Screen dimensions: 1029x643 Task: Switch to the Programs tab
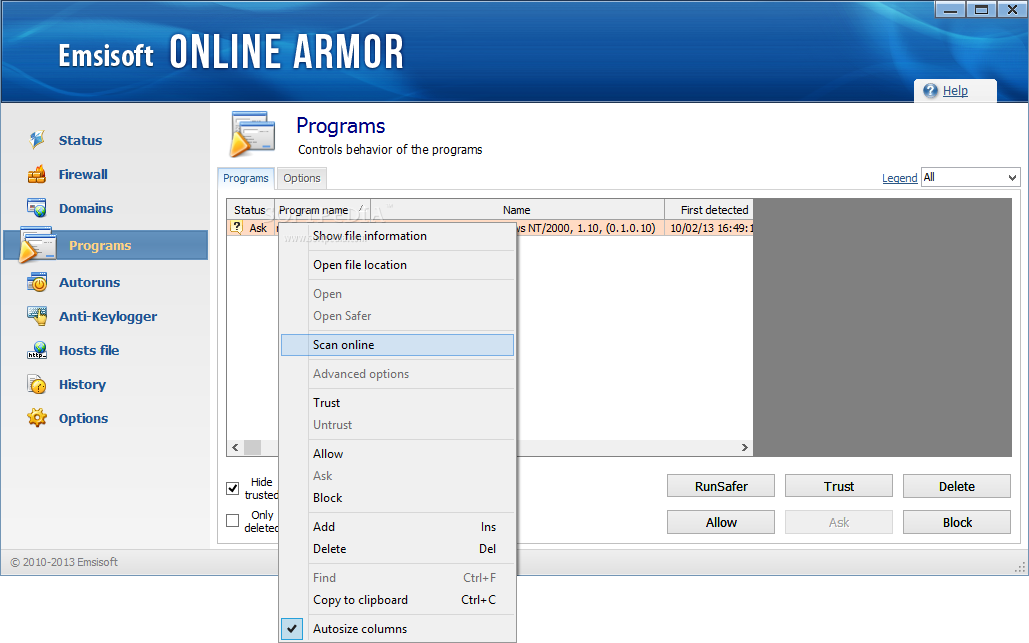tap(245, 178)
